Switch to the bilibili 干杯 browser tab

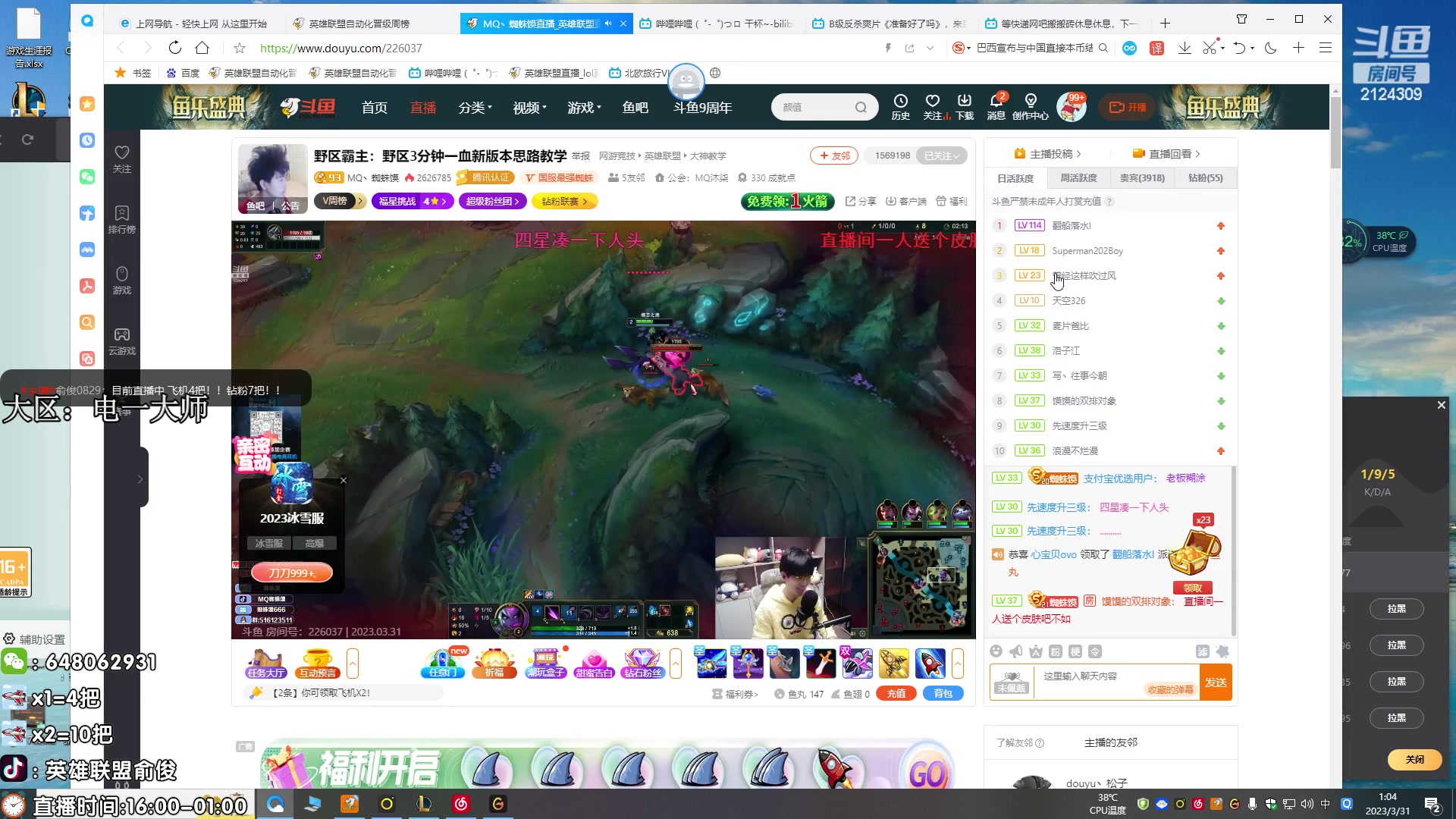coord(715,24)
